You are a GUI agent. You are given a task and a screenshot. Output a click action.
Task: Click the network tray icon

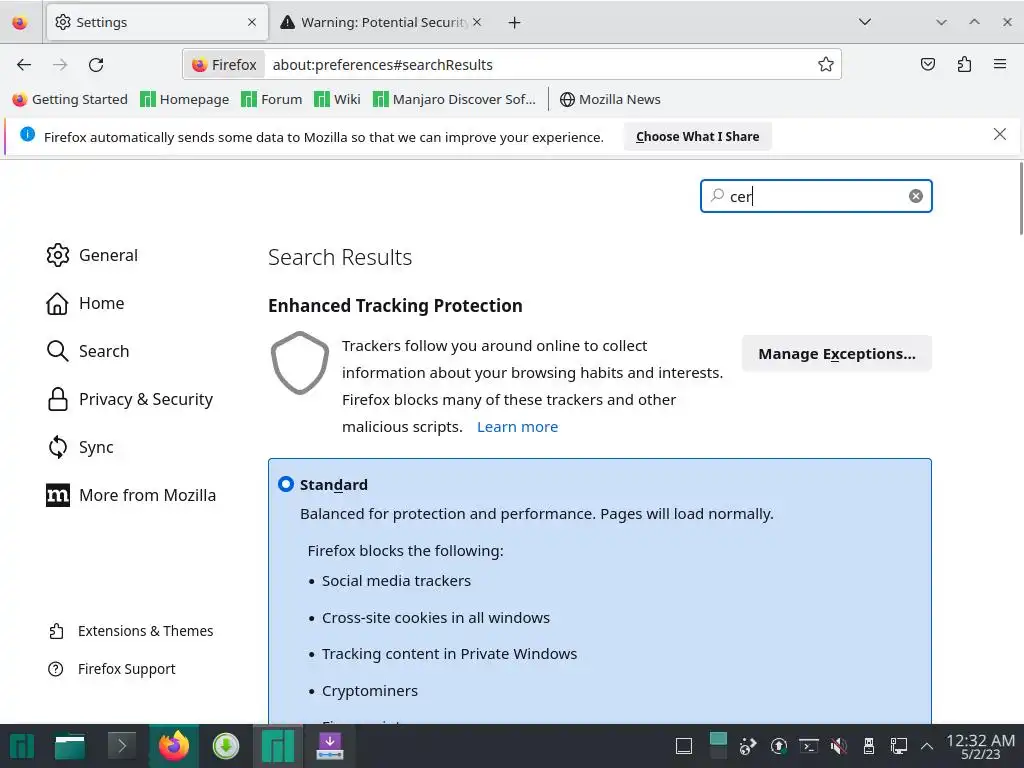(899, 746)
